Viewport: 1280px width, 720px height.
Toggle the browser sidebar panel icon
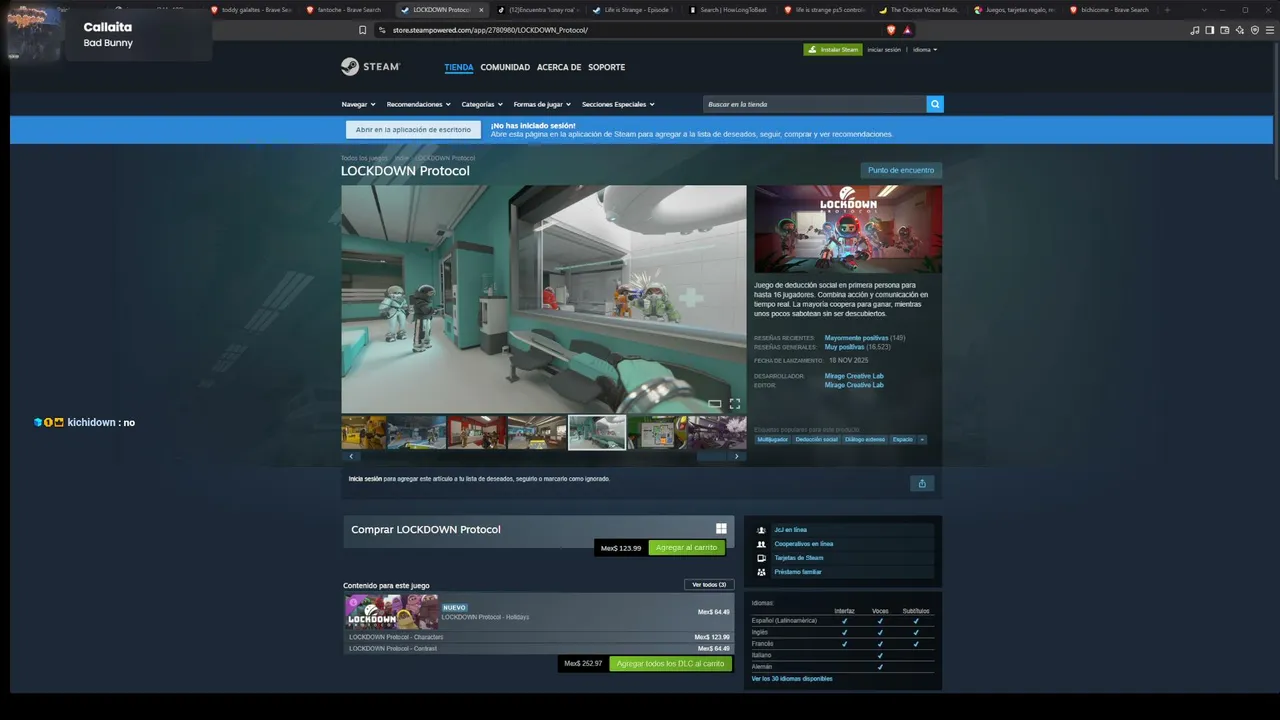[x=1210, y=30]
